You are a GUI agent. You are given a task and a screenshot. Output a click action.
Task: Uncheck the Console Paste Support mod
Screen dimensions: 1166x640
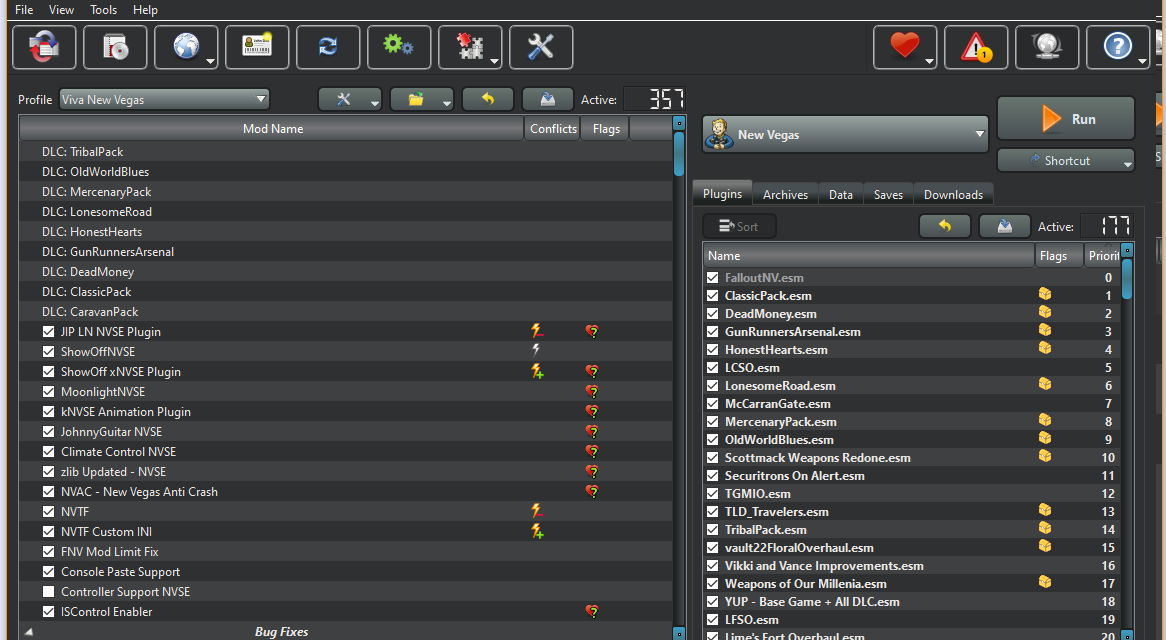[x=48, y=572]
